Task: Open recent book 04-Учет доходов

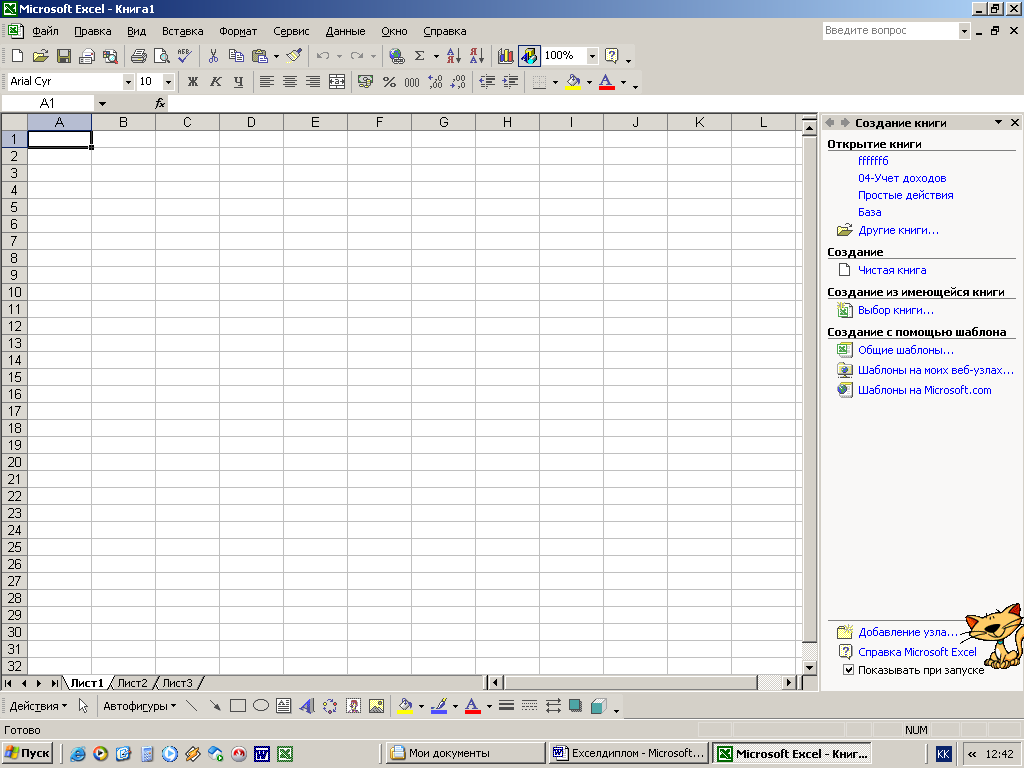Action: point(902,178)
